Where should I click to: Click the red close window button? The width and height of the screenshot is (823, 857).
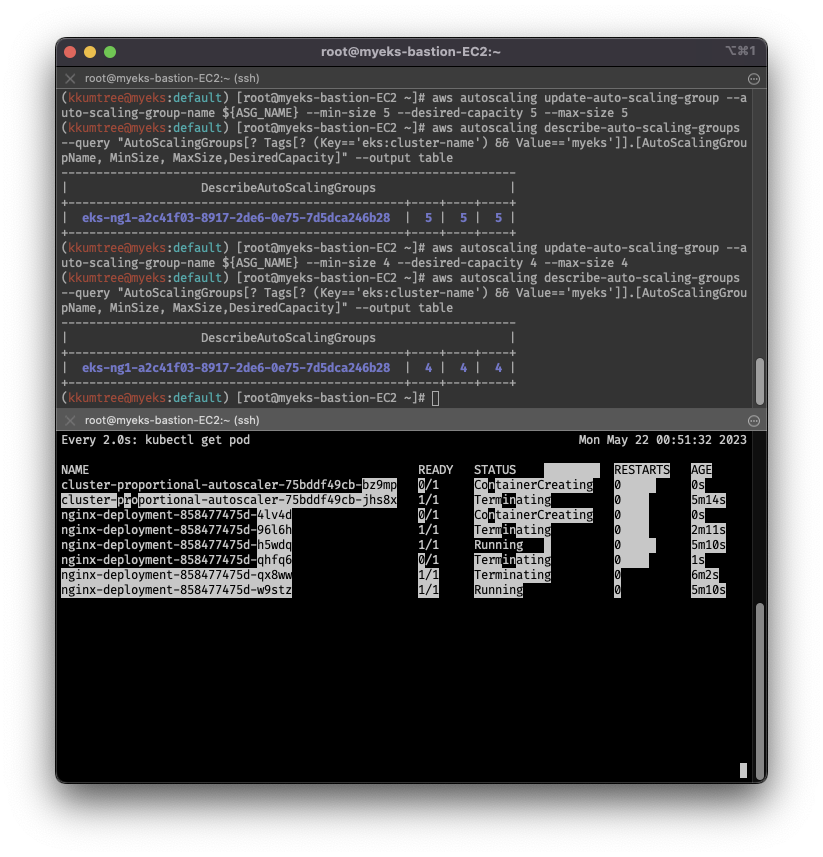(x=70, y=52)
